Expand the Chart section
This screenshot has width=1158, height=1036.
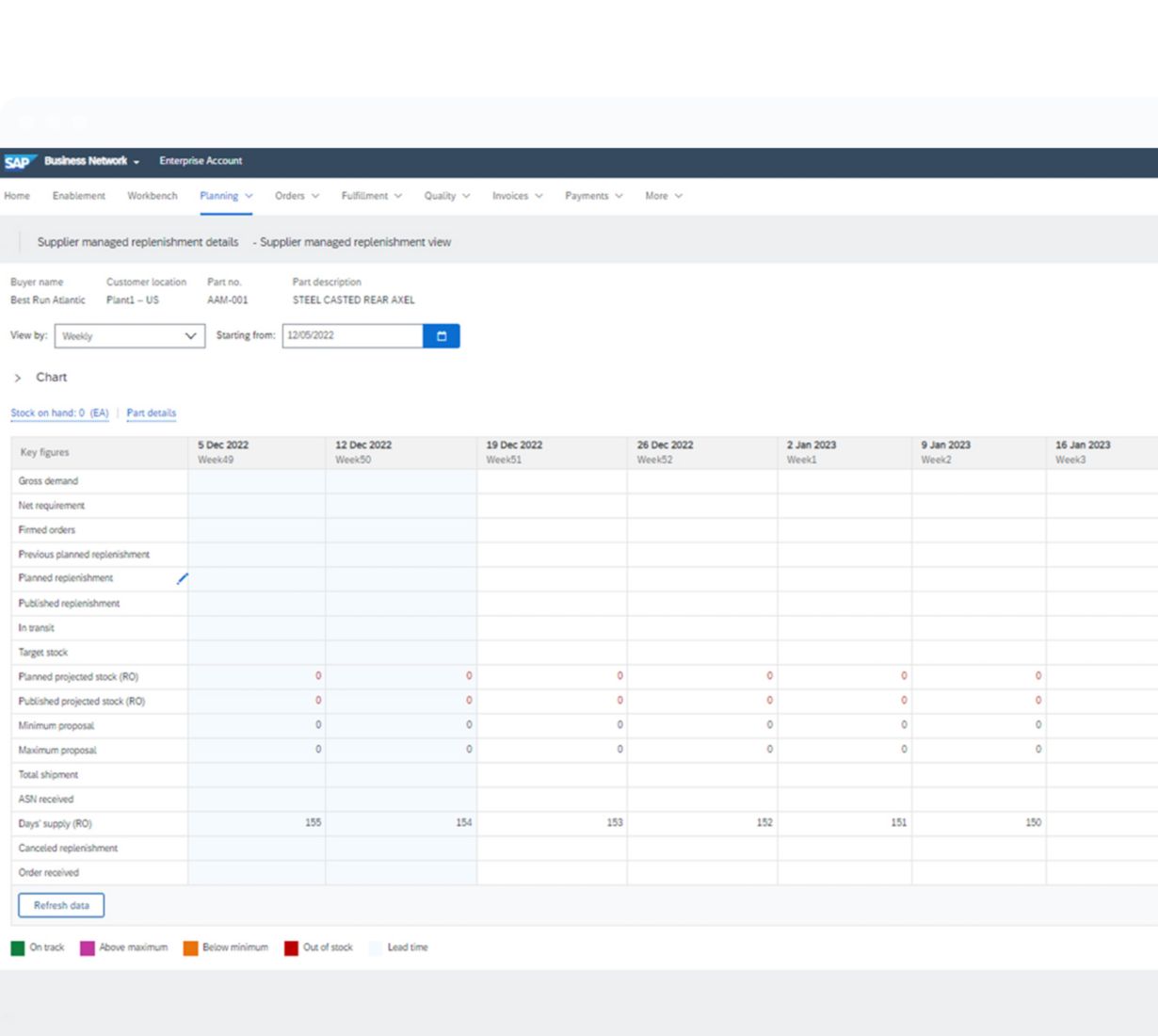(18, 378)
